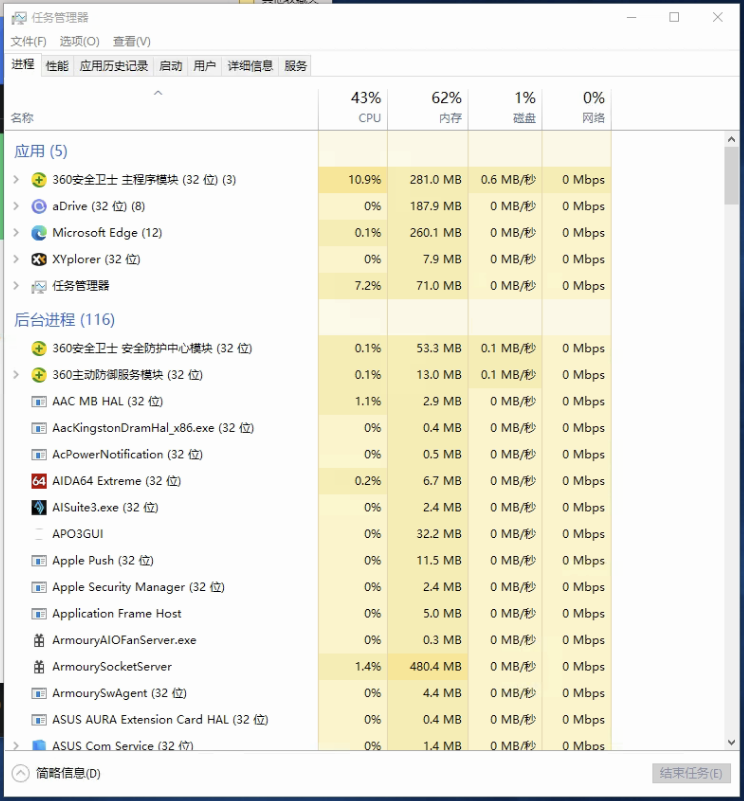Image resolution: width=744 pixels, height=801 pixels.
Task: Select the APO3GUI process row
Action: [x=308, y=534]
